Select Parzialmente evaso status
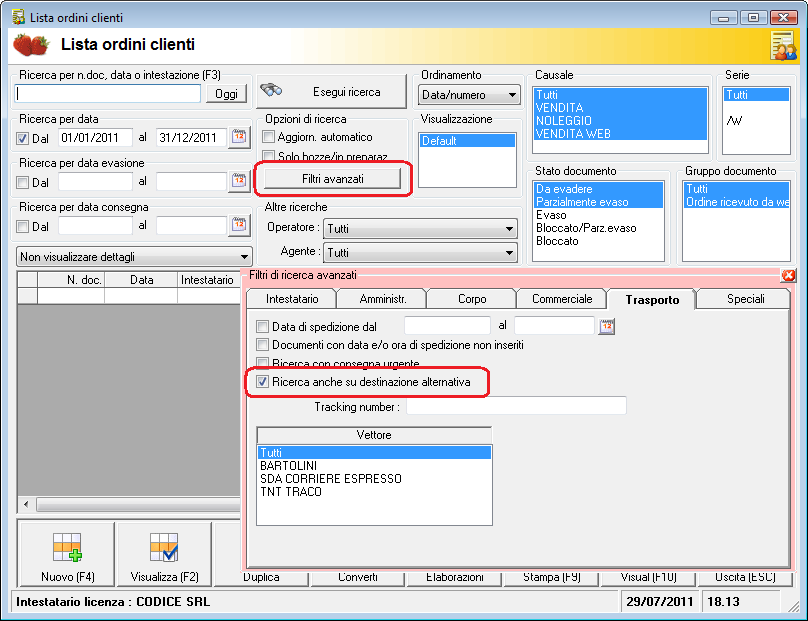Viewport: 808px width, 621px height. point(598,202)
